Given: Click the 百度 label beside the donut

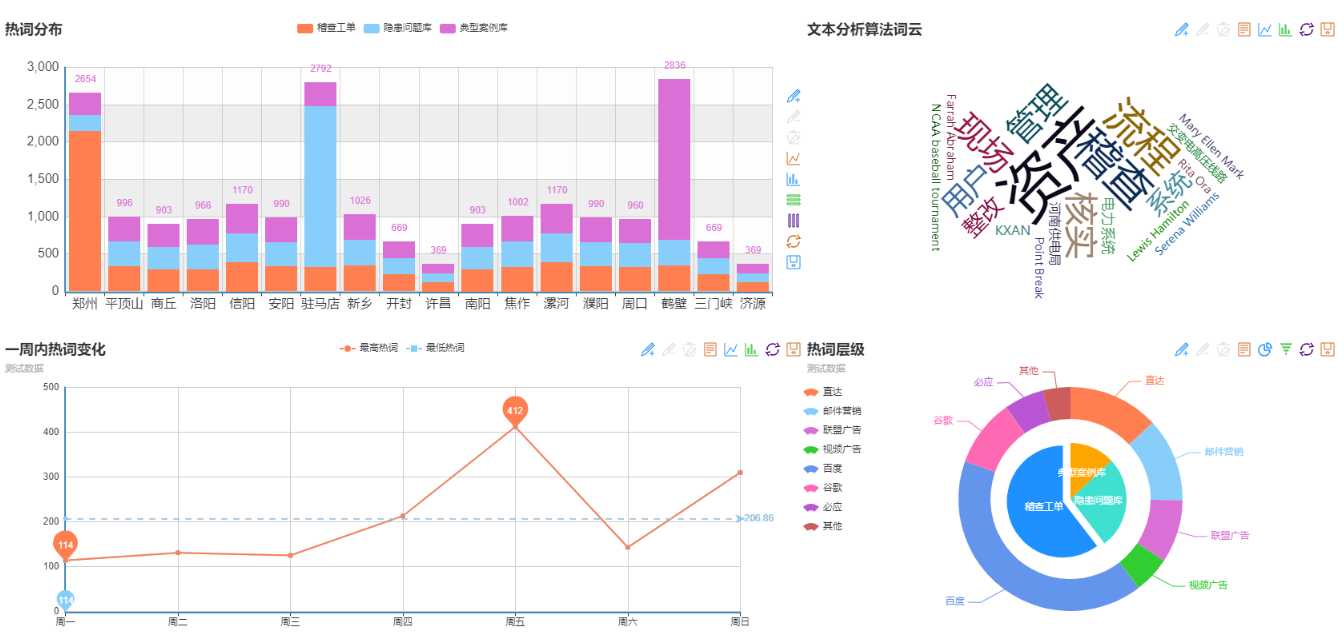Looking at the screenshot, I should click(x=954, y=601).
